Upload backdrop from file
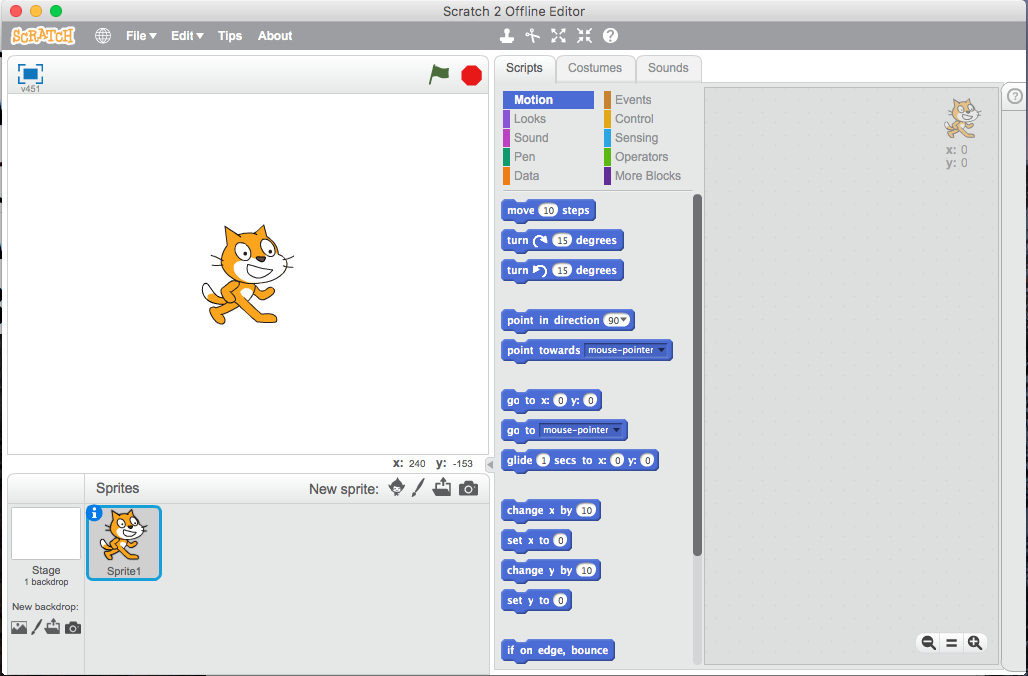 tap(52, 627)
